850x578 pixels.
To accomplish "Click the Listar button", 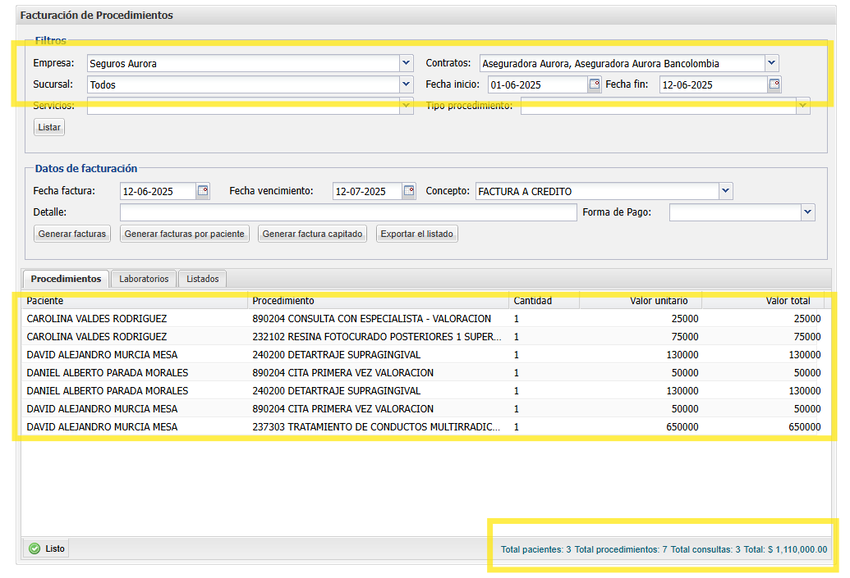I will click(49, 127).
